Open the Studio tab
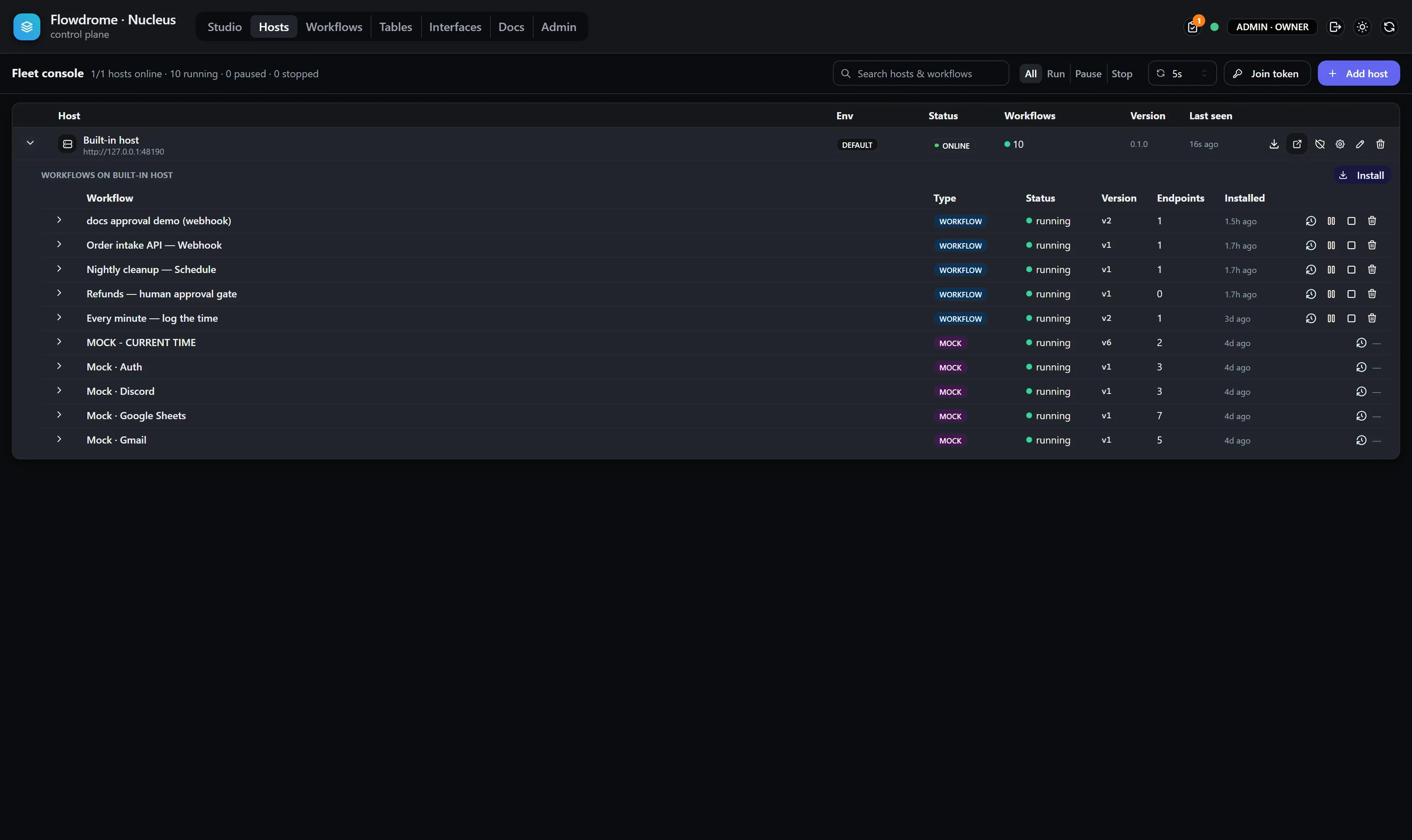The height and width of the screenshot is (840, 1412). [x=224, y=27]
